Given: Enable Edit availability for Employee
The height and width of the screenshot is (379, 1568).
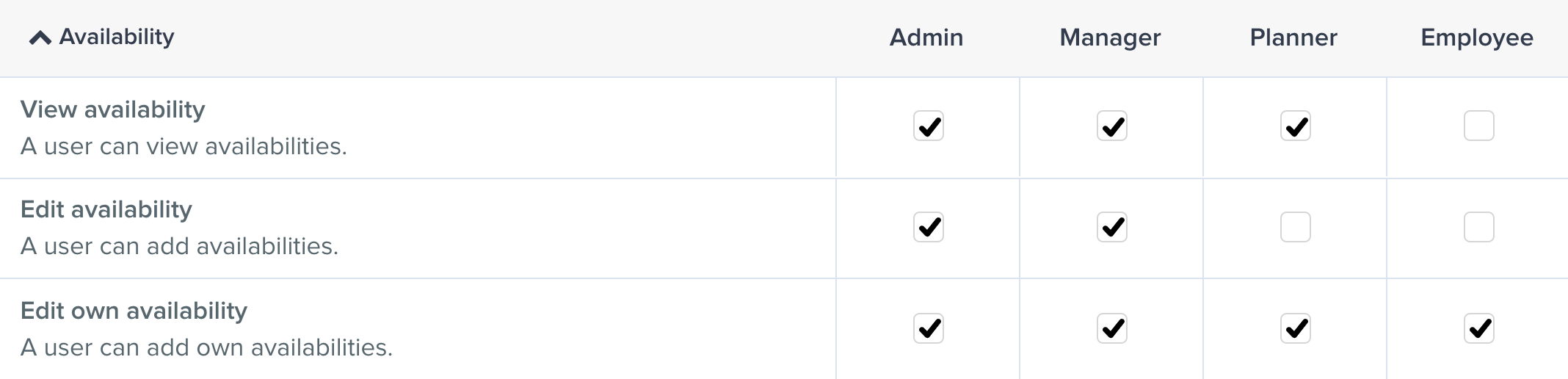Looking at the screenshot, I should [x=1478, y=227].
